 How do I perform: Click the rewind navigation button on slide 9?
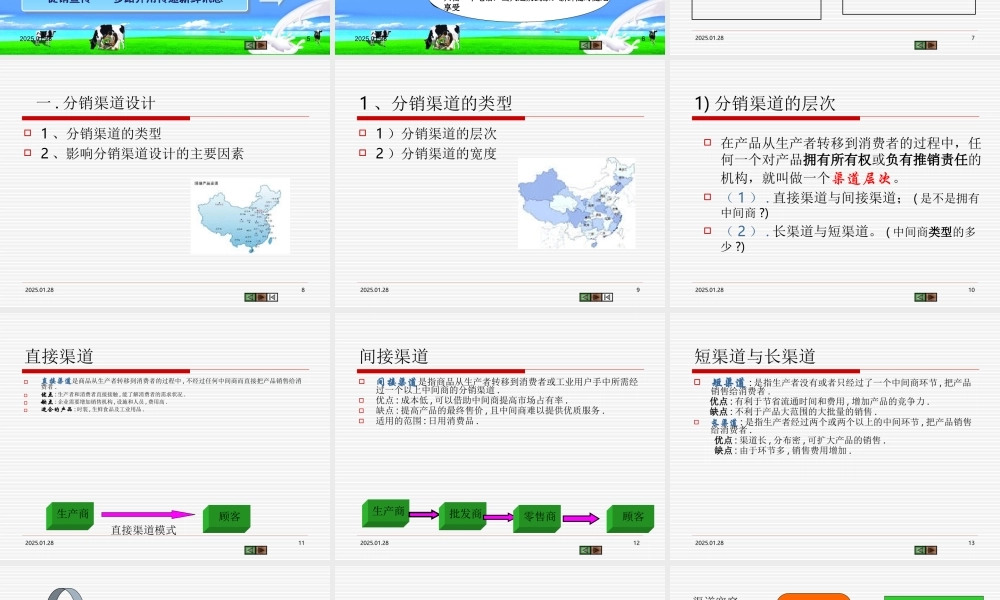607,297
